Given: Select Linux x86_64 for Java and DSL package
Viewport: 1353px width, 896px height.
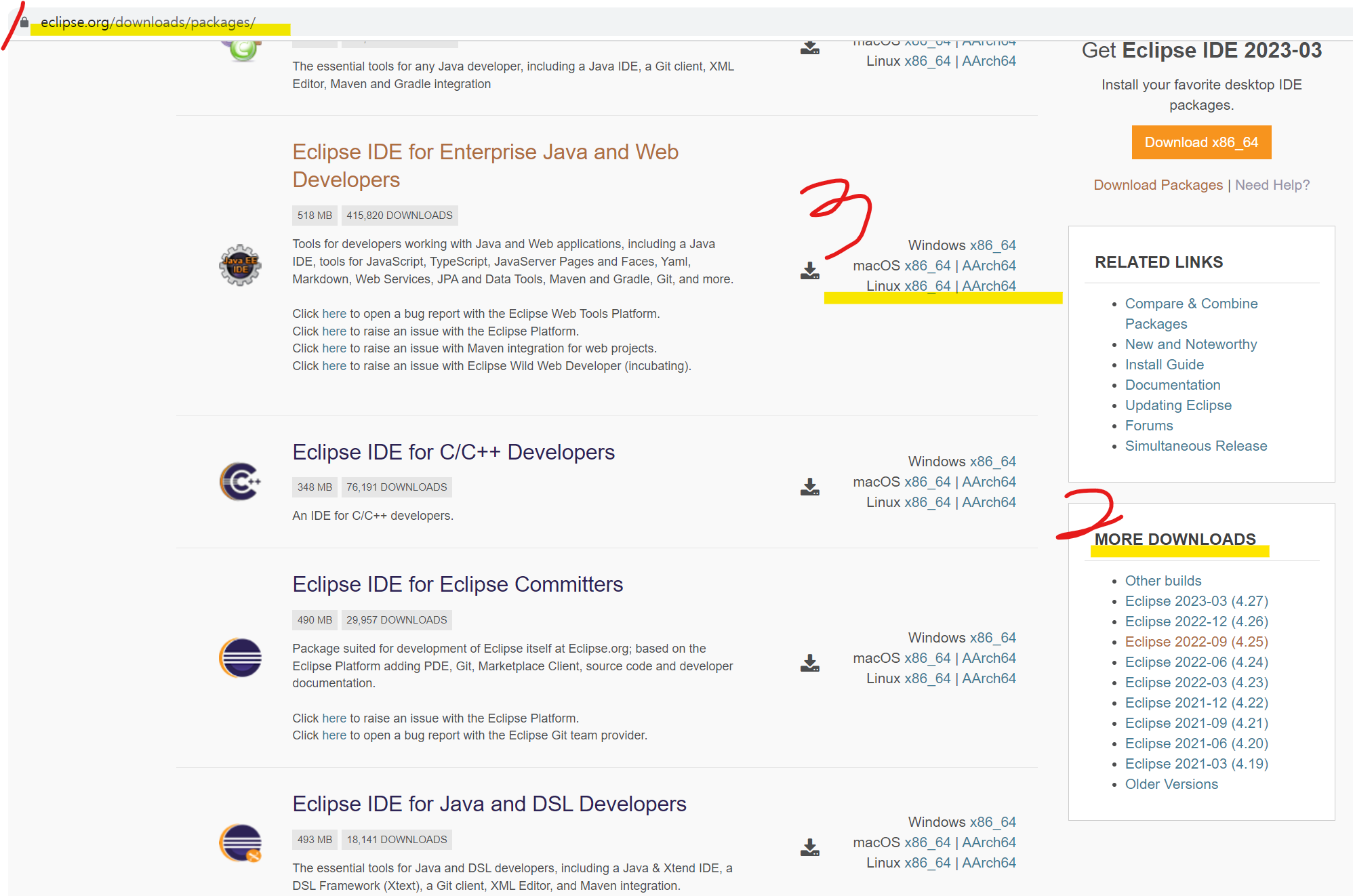Looking at the screenshot, I should coord(927,863).
